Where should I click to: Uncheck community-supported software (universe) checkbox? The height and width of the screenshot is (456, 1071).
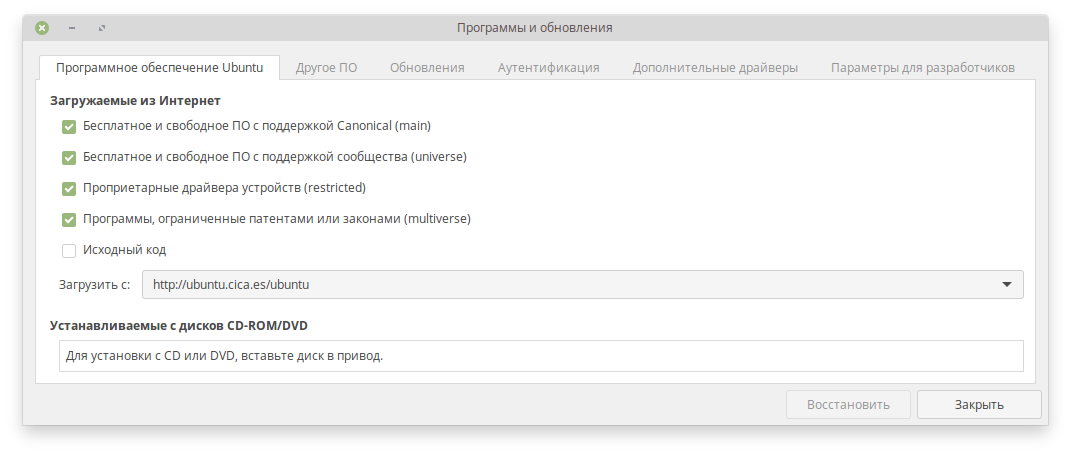point(69,158)
